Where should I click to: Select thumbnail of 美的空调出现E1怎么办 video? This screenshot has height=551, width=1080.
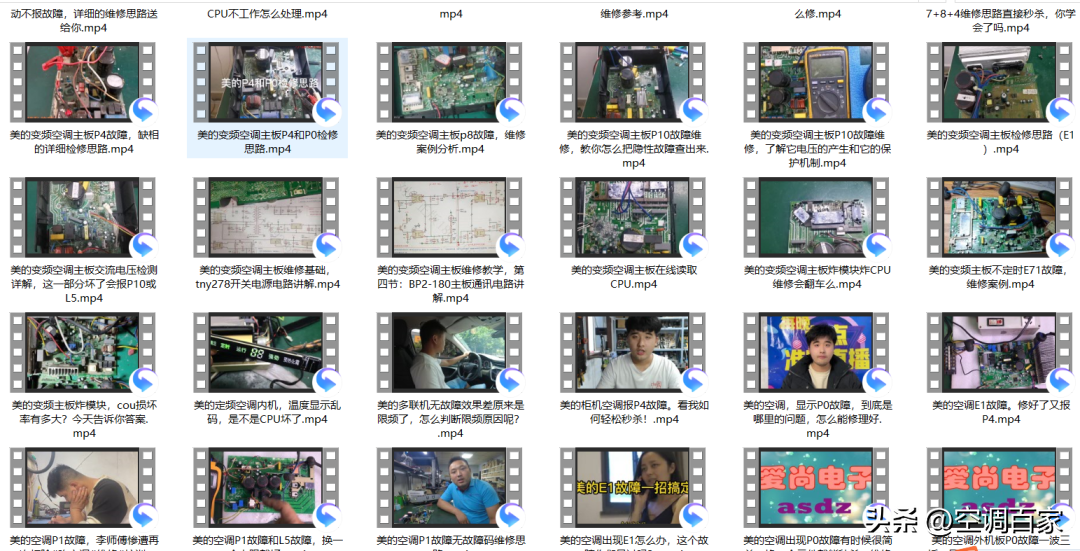(634, 488)
